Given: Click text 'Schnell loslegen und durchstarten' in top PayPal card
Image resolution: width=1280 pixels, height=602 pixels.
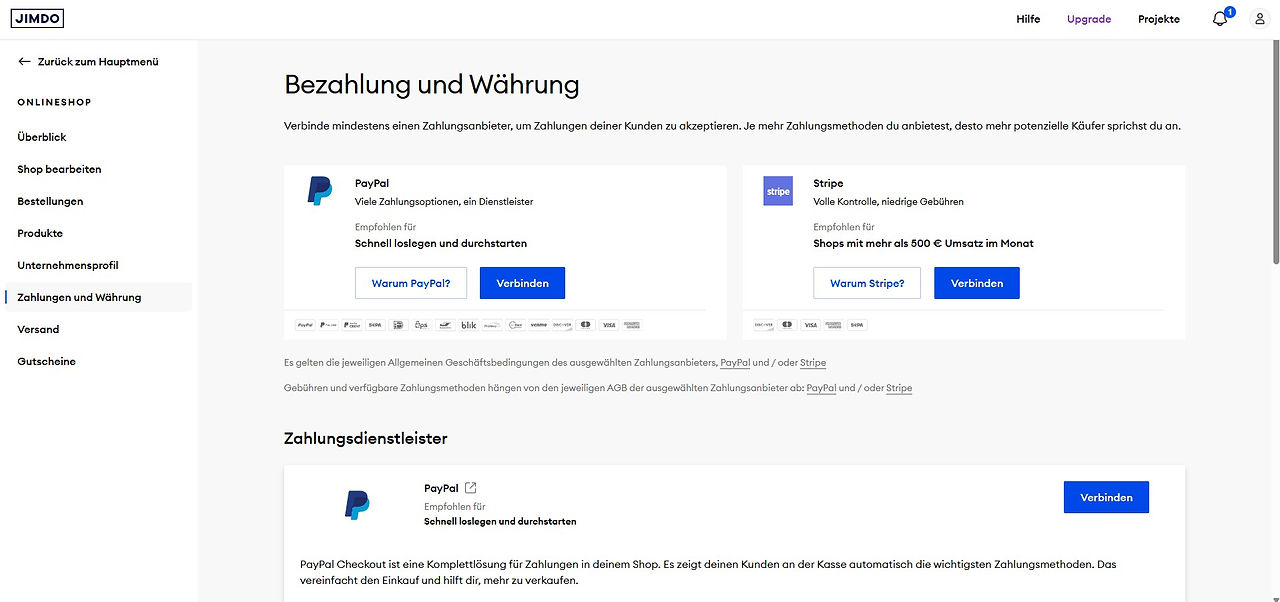Looking at the screenshot, I should (441, 243).
